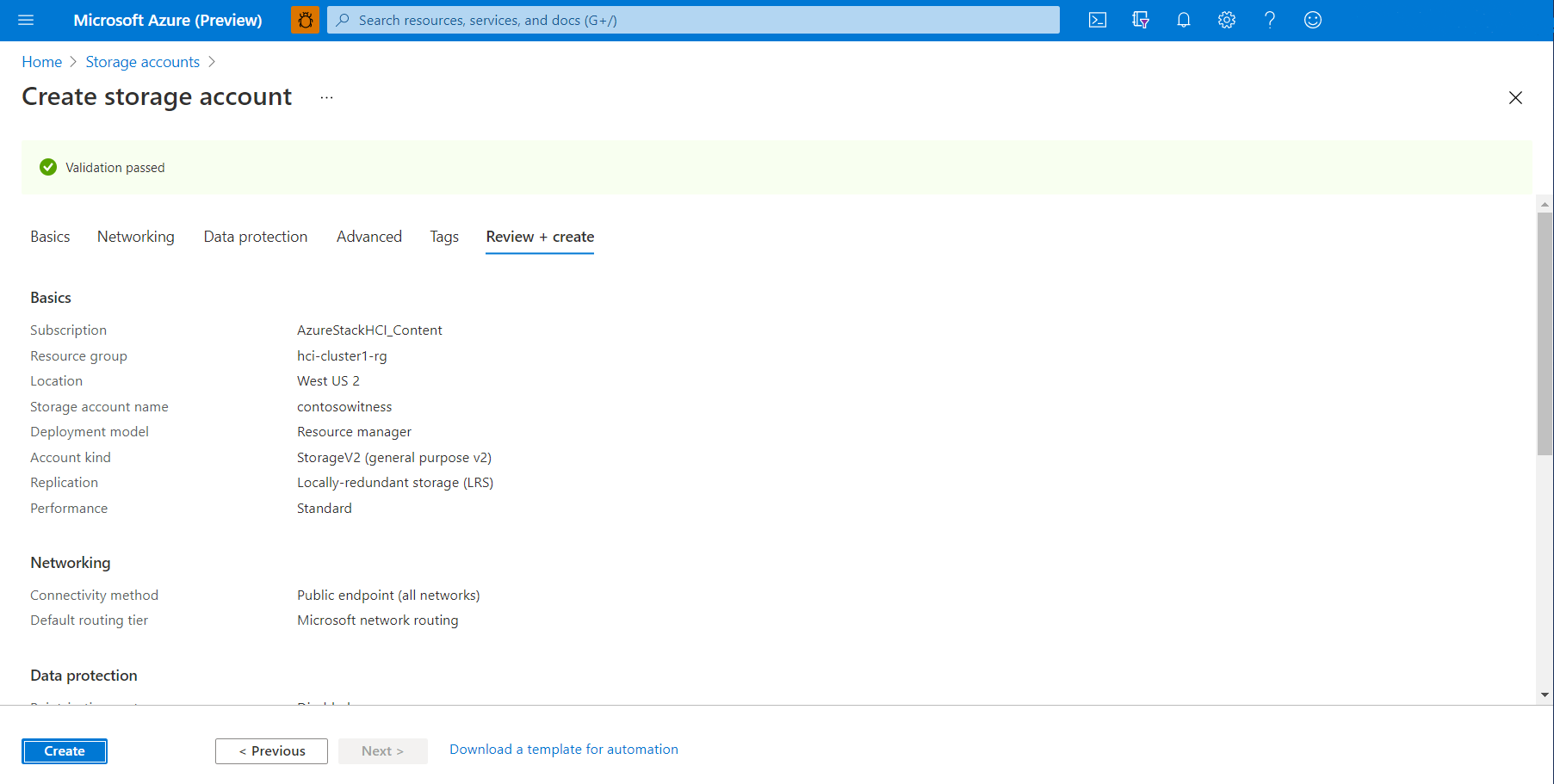The width and height of the screenshot is (1554, 784).
Task: Switch to the Basics tab
Action: coord(49,236)
